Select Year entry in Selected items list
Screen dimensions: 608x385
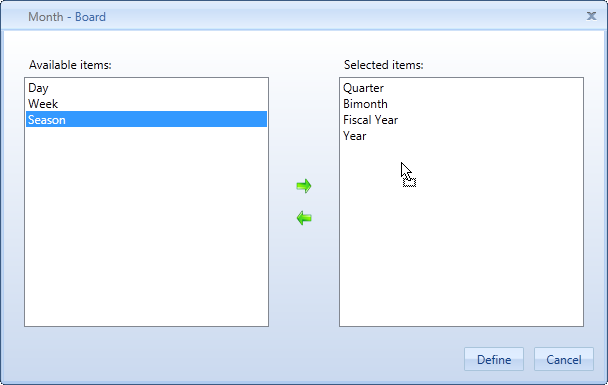pyautogui.click(x=461, y=136)
